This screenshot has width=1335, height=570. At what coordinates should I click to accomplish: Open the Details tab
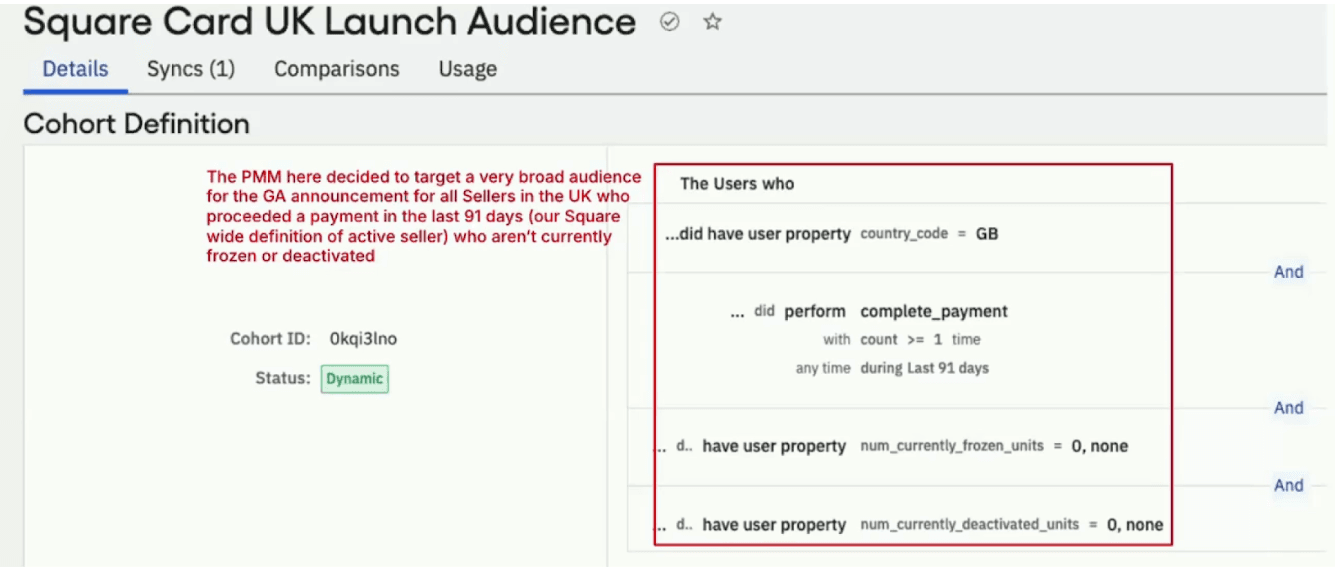pyautogui.click(x=76, y=69)
